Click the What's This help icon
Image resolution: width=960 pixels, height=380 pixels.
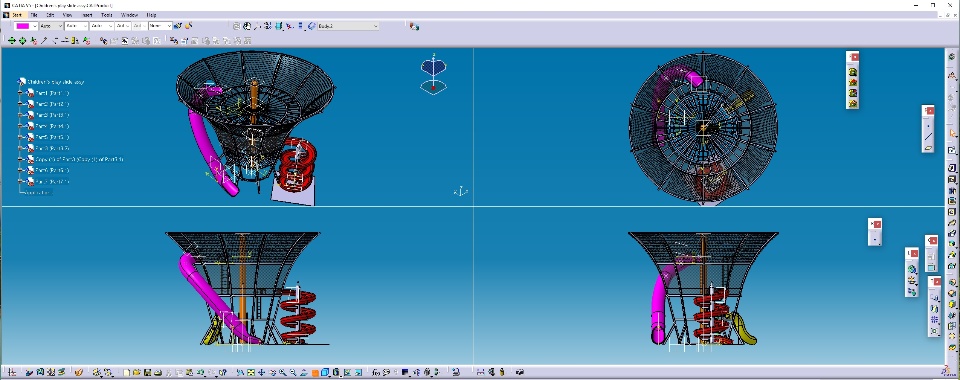pos(223,372)
